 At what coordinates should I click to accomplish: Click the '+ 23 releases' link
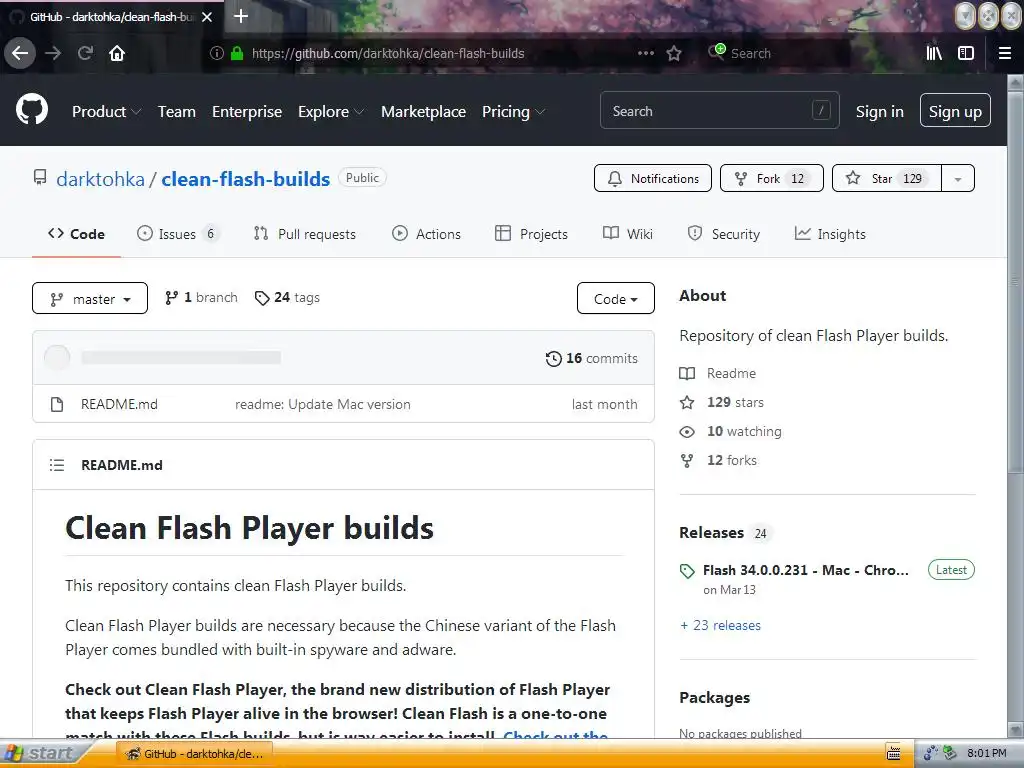pos(720,625)
